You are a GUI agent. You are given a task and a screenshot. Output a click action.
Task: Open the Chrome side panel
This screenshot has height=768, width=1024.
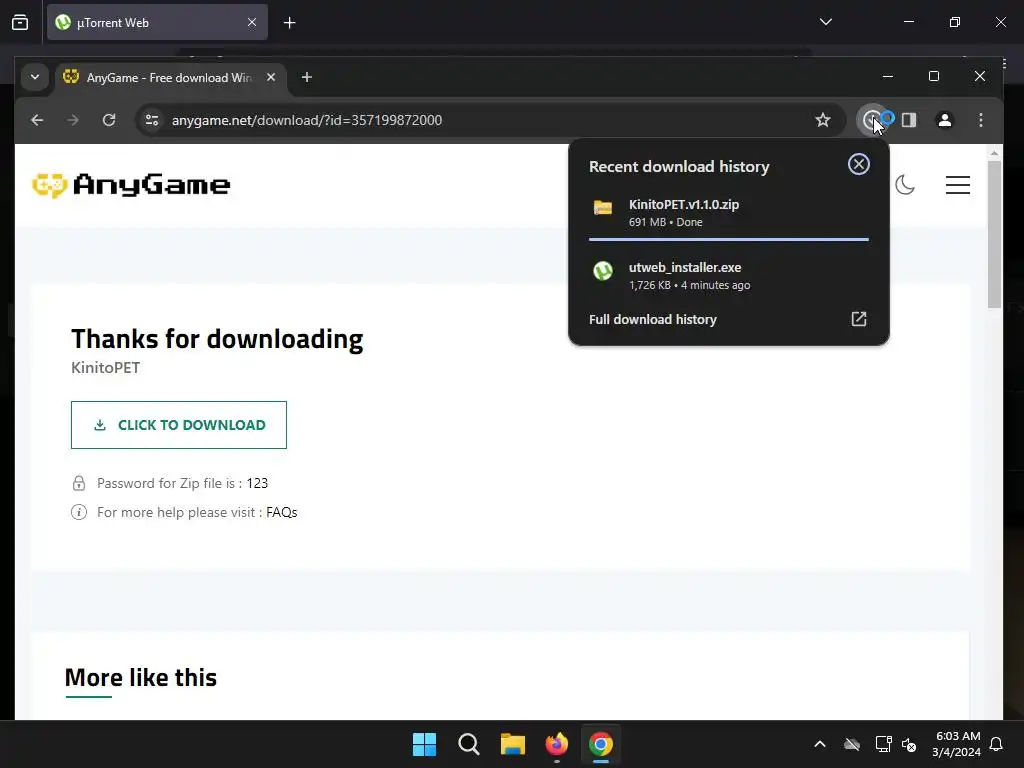908,120
